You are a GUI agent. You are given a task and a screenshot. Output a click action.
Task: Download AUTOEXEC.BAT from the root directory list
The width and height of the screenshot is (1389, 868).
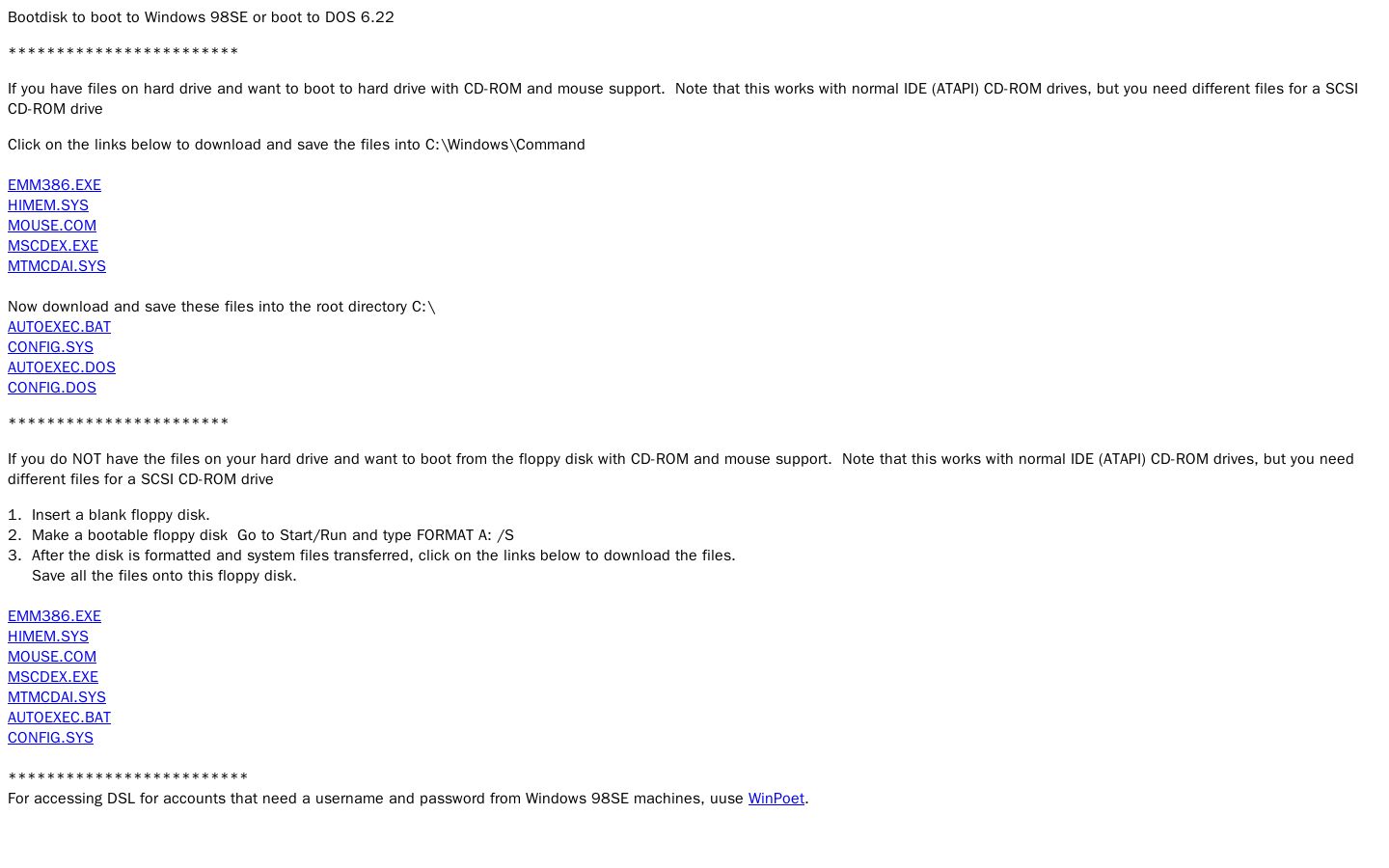[x=59, y=327]
